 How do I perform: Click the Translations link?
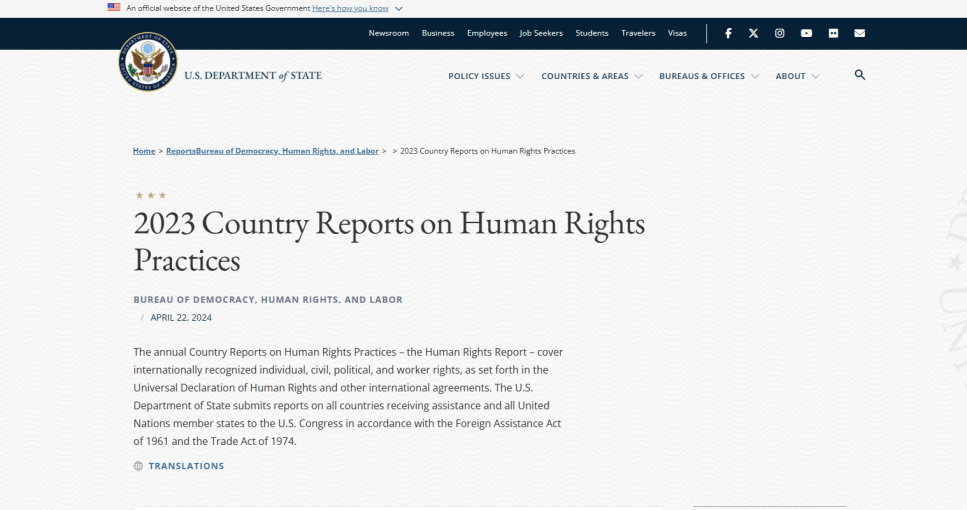coord(186,466)
